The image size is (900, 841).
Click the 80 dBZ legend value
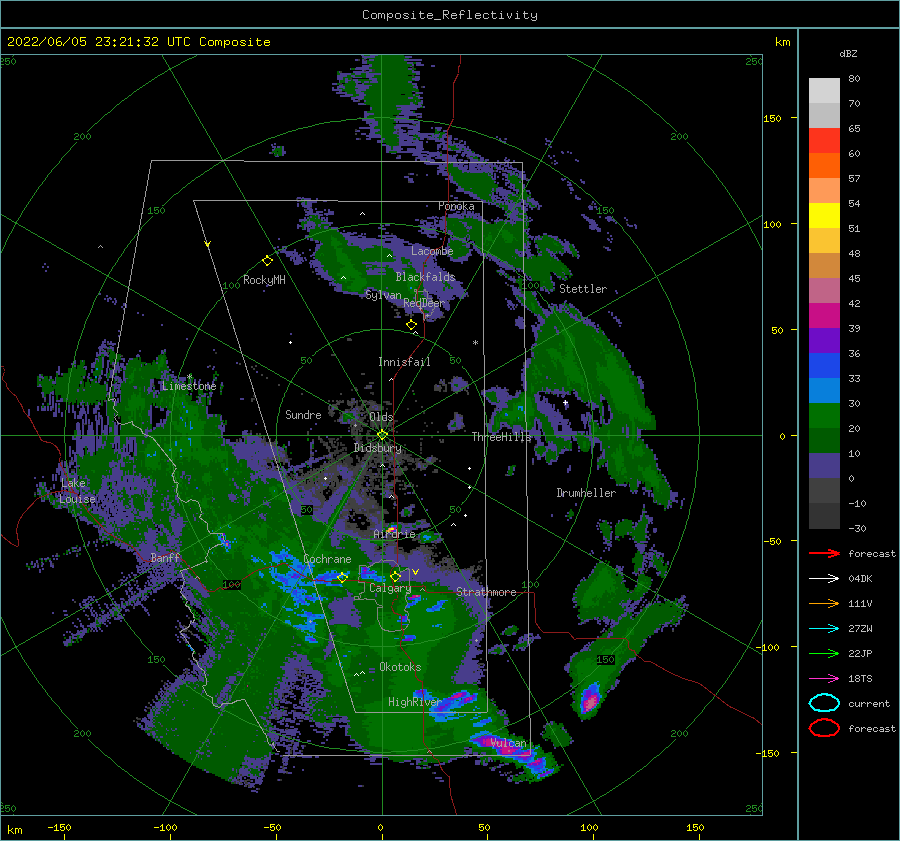[854, 79]
